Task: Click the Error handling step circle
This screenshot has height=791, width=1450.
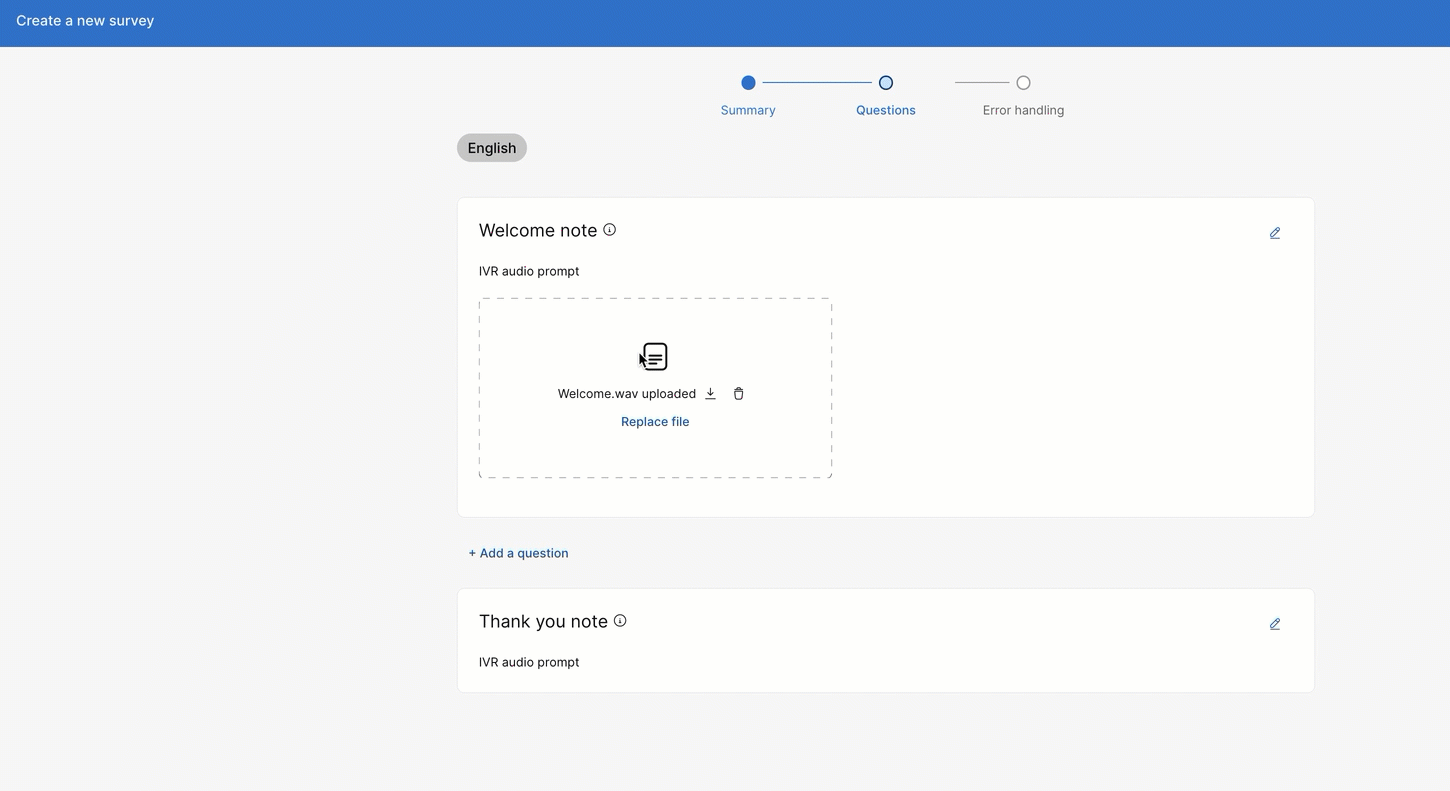Action: coord(1023,83)
